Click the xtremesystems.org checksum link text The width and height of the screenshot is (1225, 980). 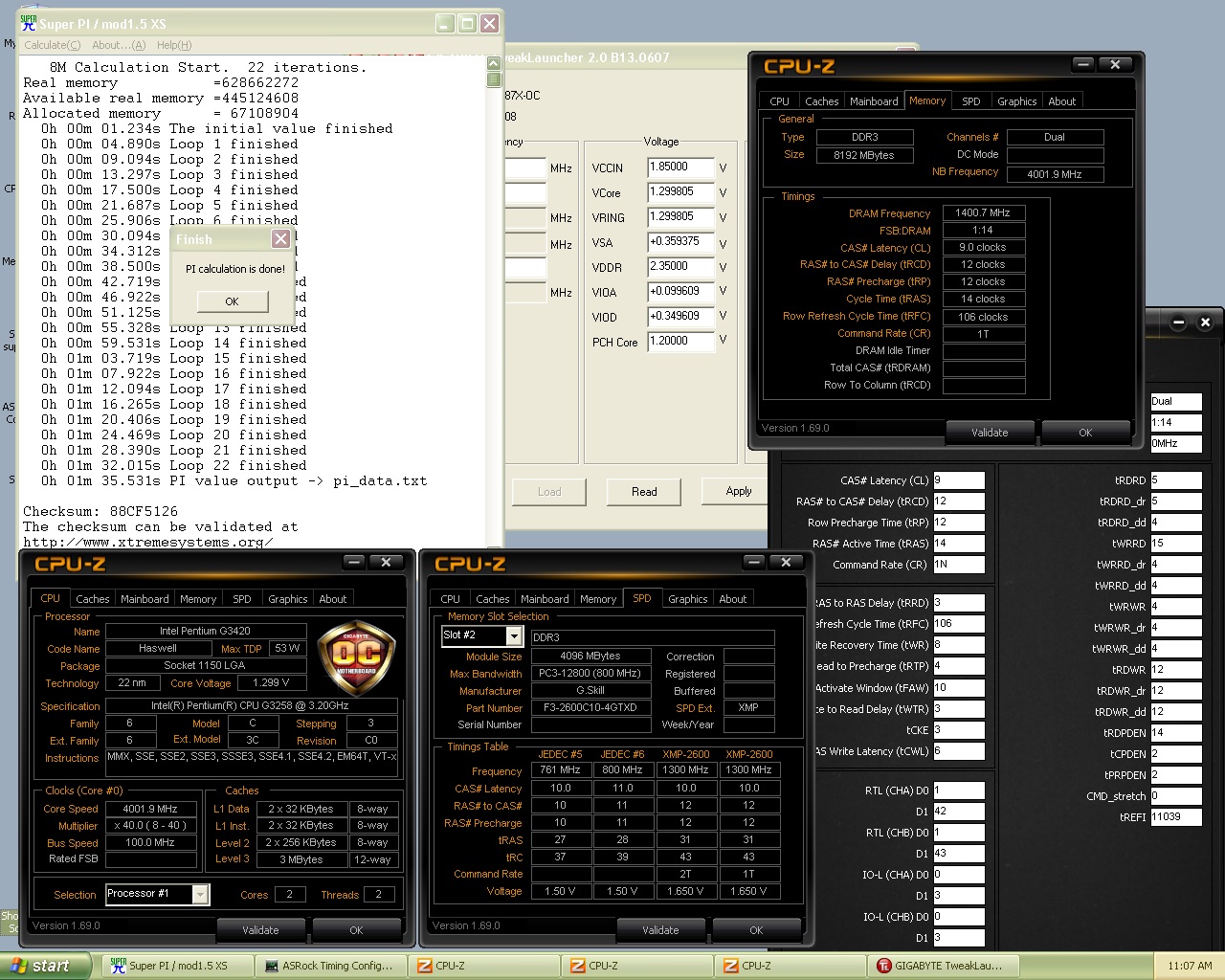(147, 543)
